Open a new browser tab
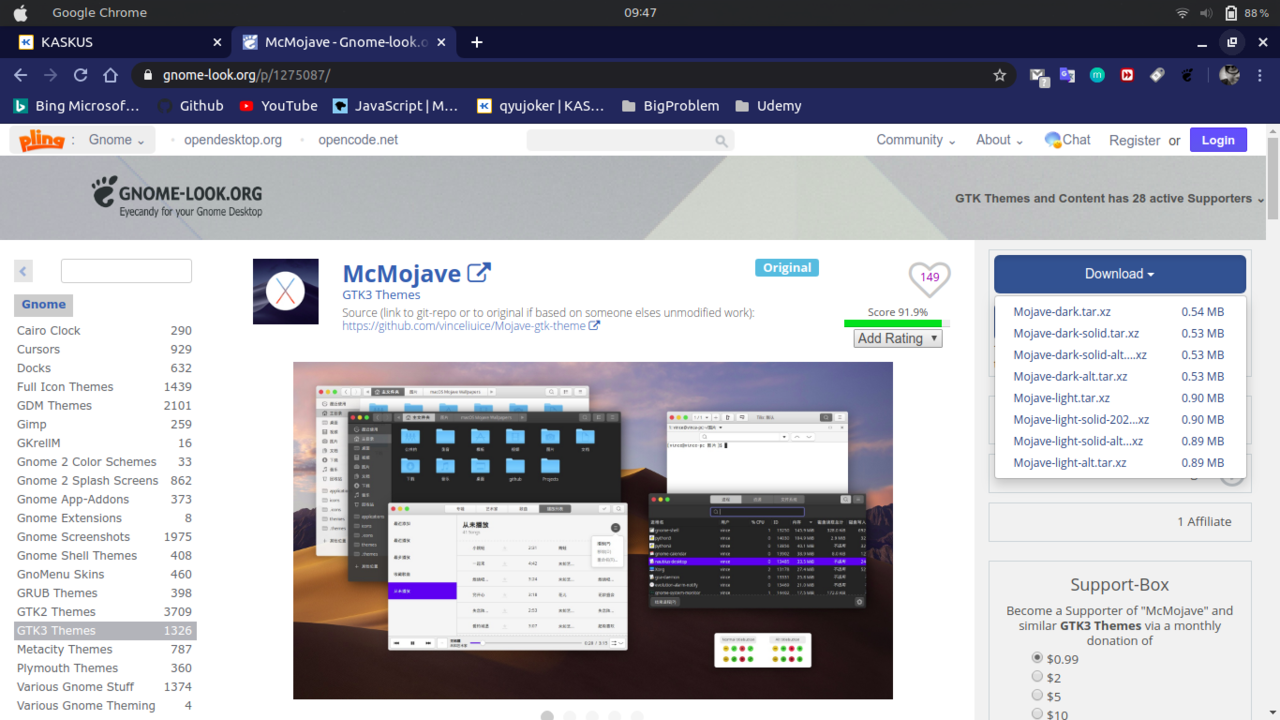Image resolution: width=1280 pixels, height=720 pixels. (x=477, y=42)
